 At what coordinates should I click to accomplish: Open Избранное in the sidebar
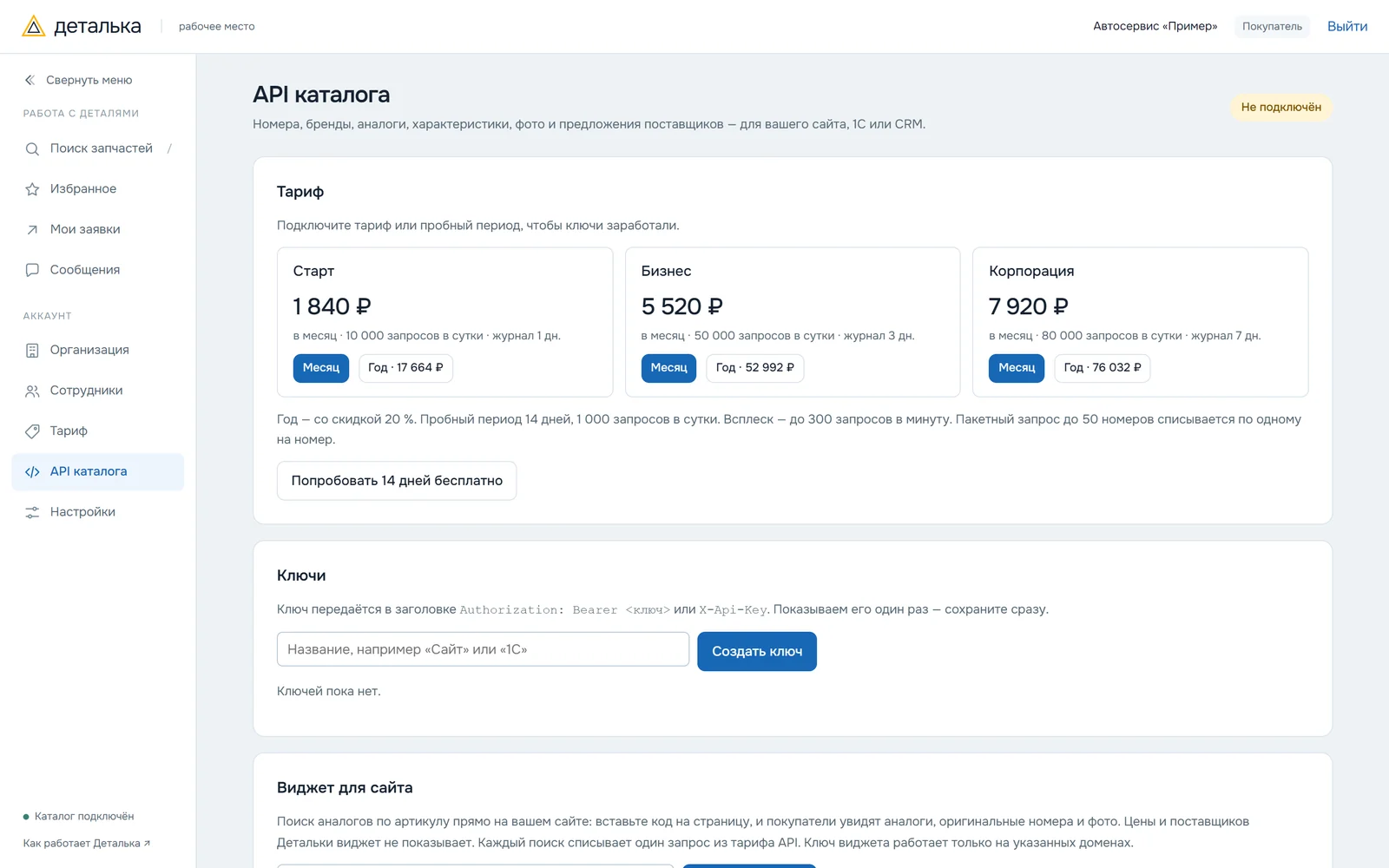(x=98, y=189)
